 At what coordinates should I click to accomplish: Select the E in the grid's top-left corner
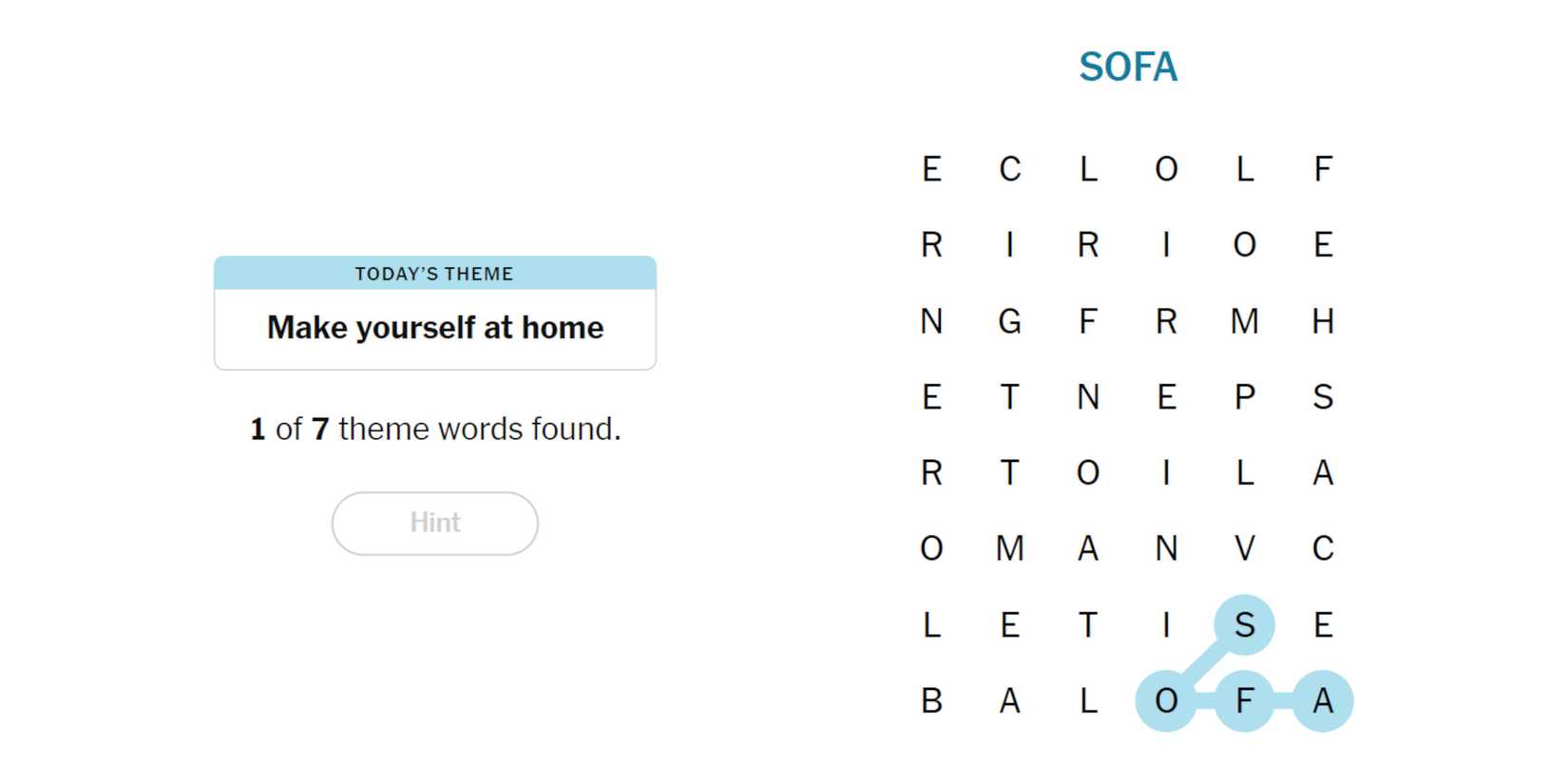click(931, 169)
